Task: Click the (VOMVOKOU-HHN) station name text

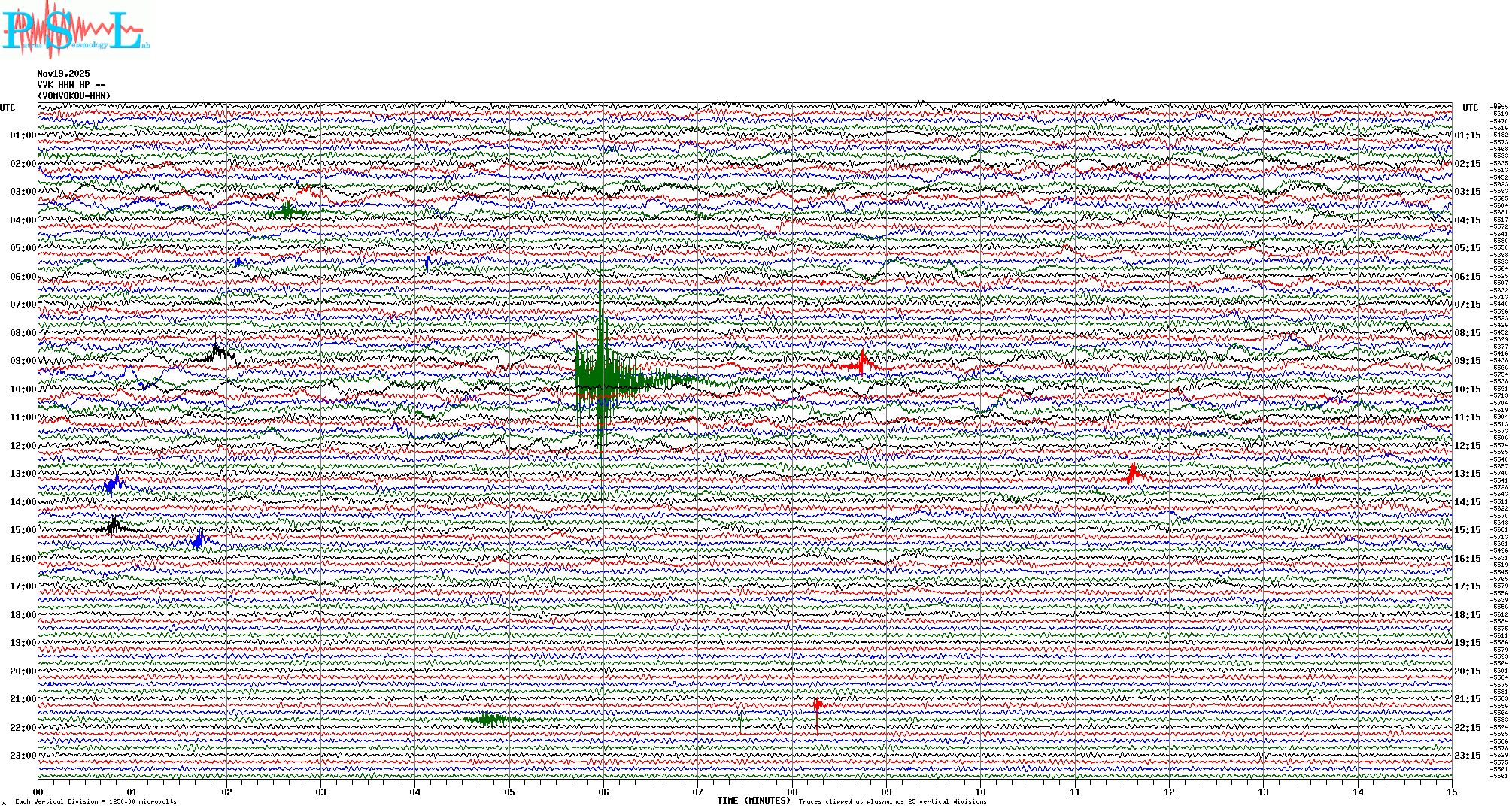Action: pyautogui.click(x=74, y=96)
